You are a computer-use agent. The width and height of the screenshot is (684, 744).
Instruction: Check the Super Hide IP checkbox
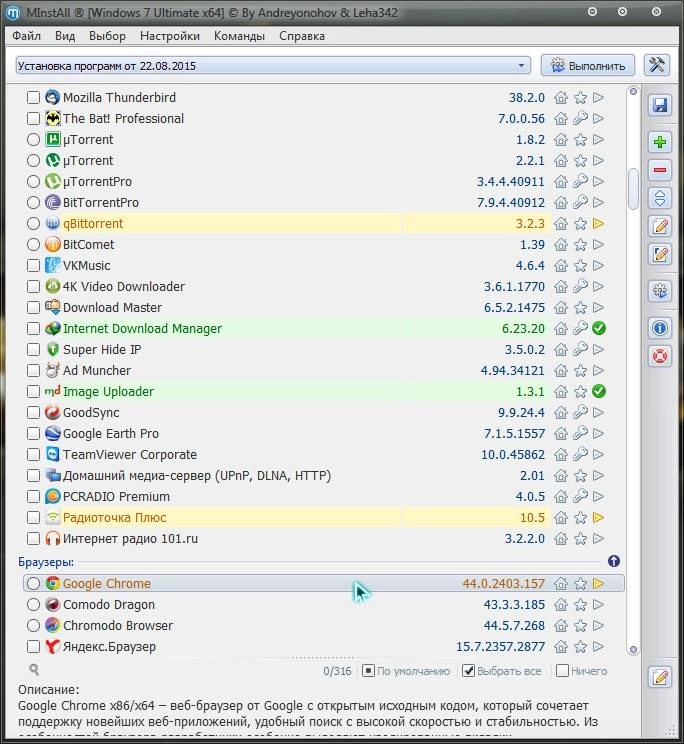click(33, 349)
